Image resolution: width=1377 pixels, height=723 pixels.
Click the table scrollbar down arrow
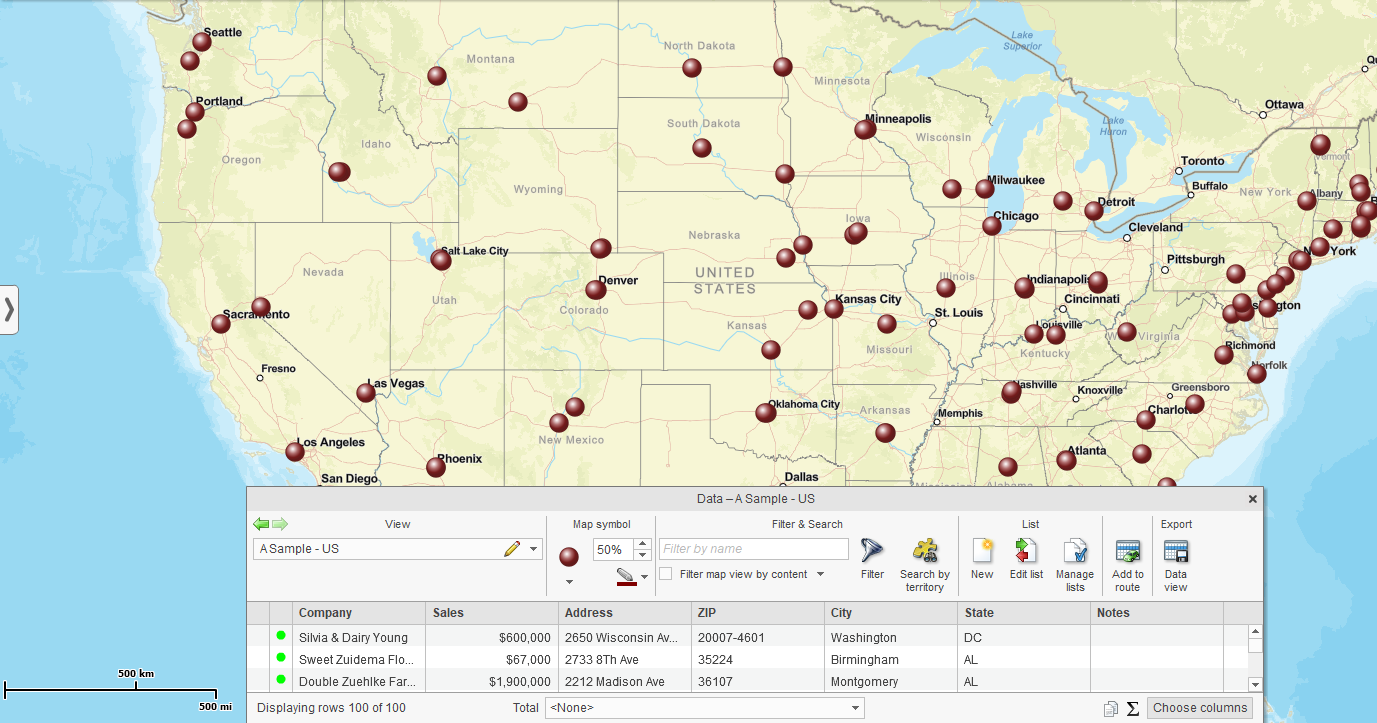point(1255,684)
